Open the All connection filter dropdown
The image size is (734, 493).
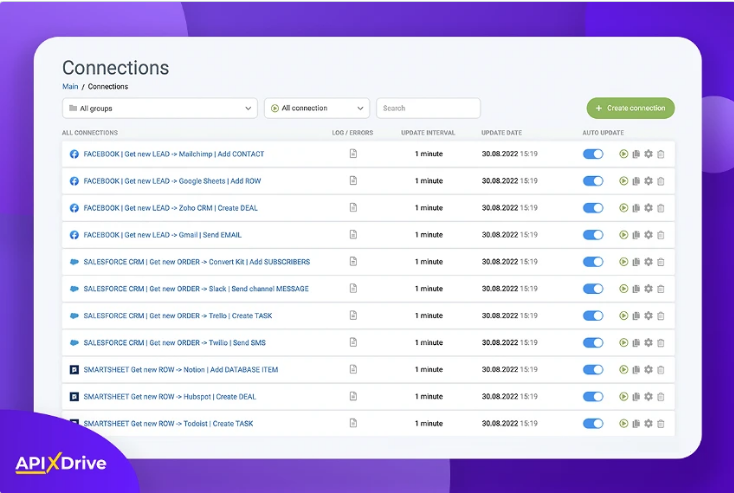point(317,108)
